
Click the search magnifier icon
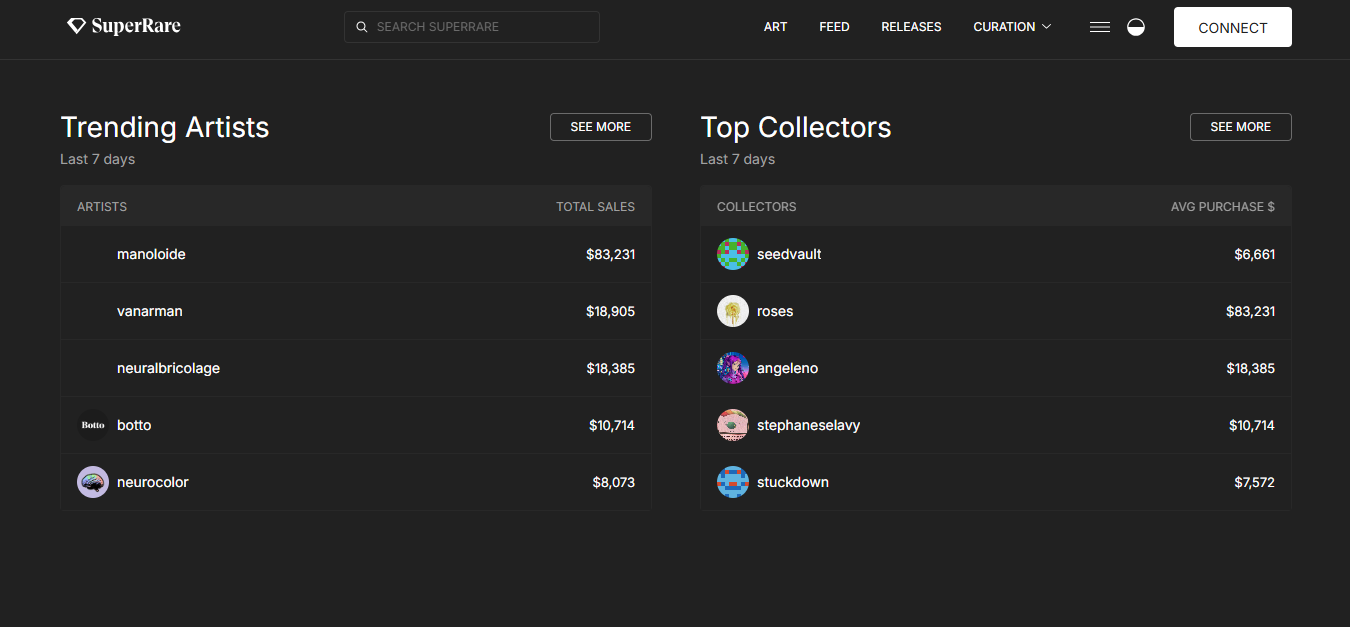[x=362, y=27]
